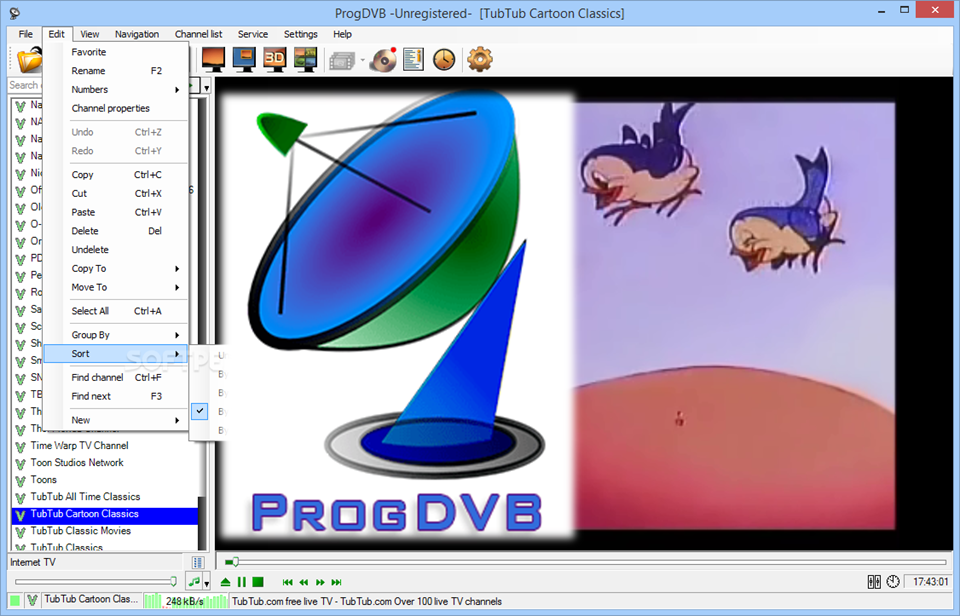Select TubTub Classic Movies channel
The height and width of the screenshot is (616, 960).
(81, 531)
